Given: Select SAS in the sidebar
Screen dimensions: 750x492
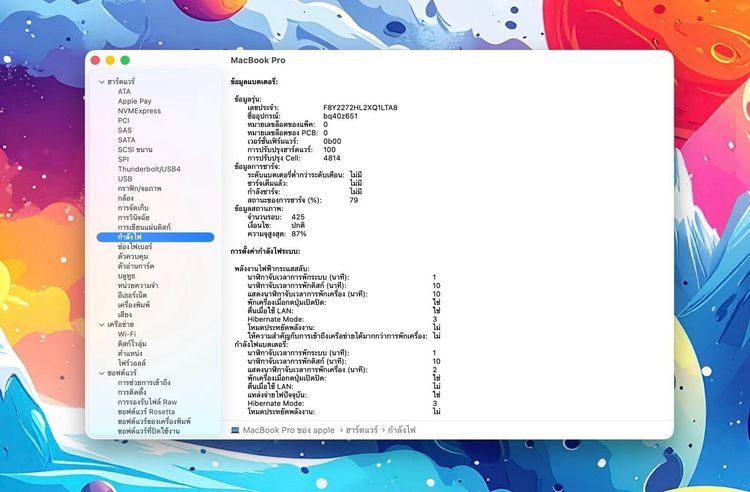Looking at the screenshot, I should pyautogui.click(x=124, y=130).
